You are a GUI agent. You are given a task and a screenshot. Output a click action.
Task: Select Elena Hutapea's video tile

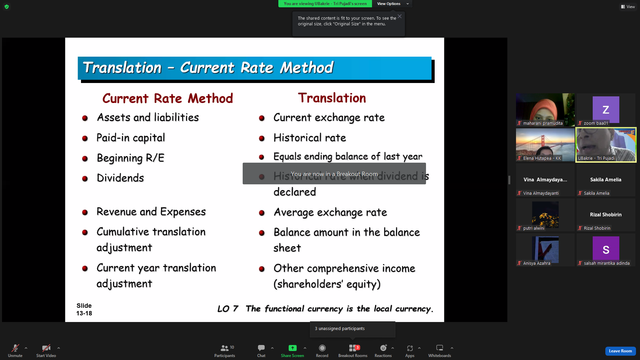545,145
